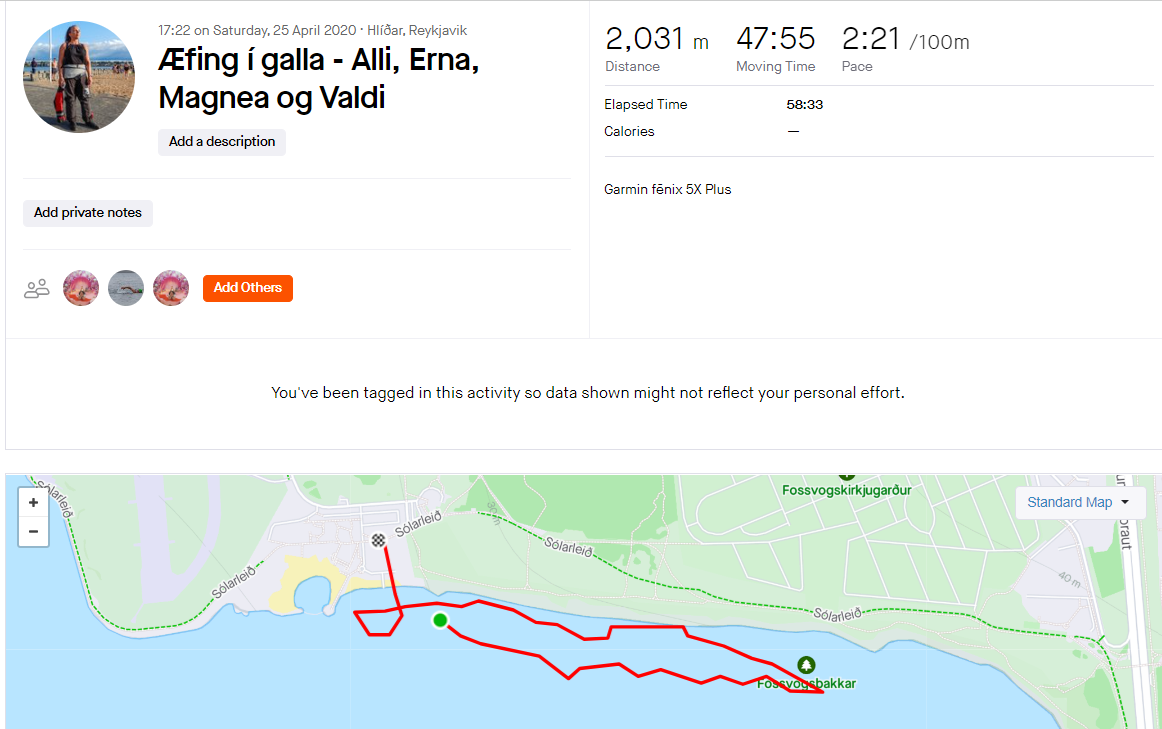1162x729 pixels.
Task: Click the checkered finish flag marker
Action: (378, 541)
